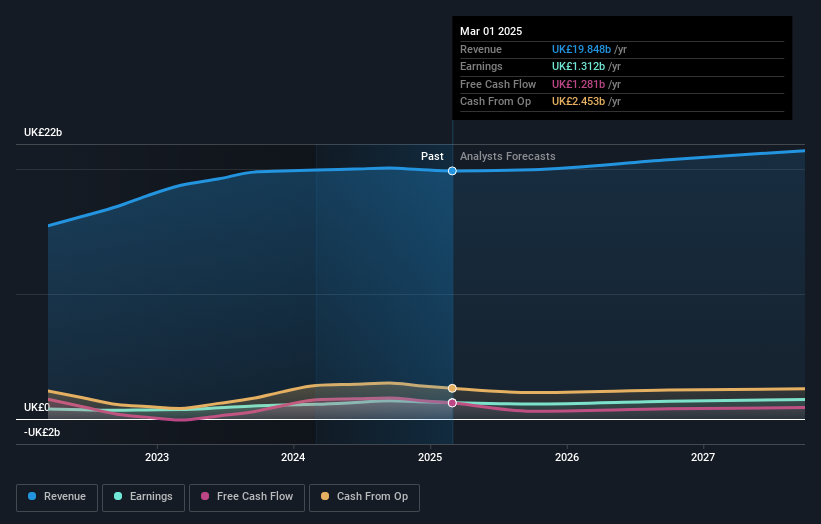
Task: Click the UK£22b y-axis label
Action: pyautogui.click(x=43, y=132)
